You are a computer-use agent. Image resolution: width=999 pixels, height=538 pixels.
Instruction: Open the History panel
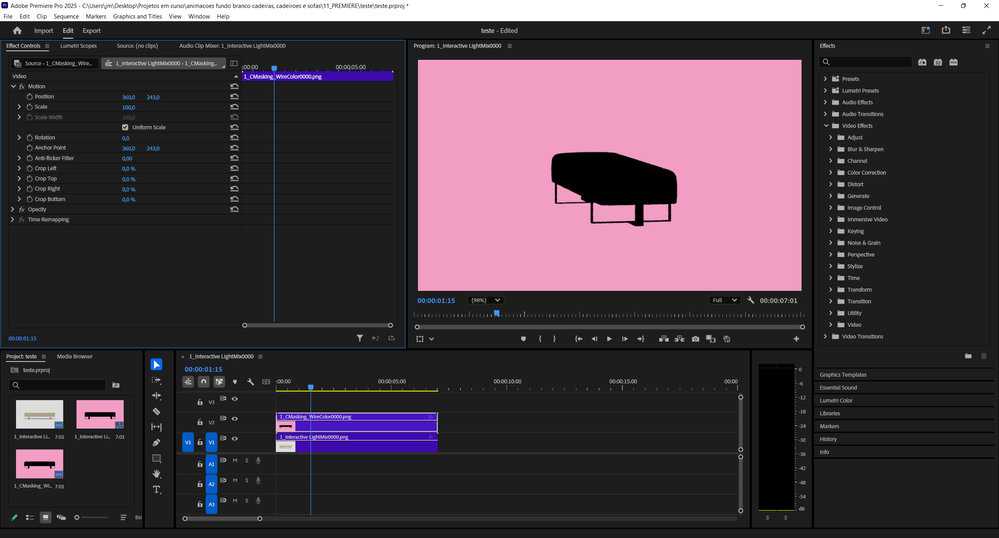pos(828,439)
